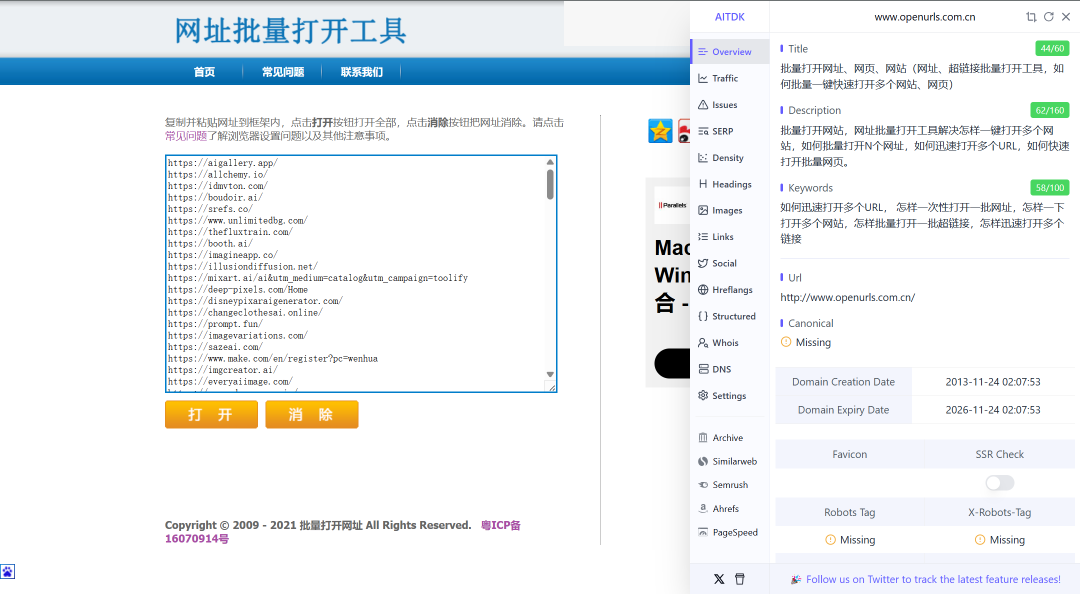The image size is (1080, 594).
Task: Click the Baidu paw icon at bottom left
Action: [8, 571]
